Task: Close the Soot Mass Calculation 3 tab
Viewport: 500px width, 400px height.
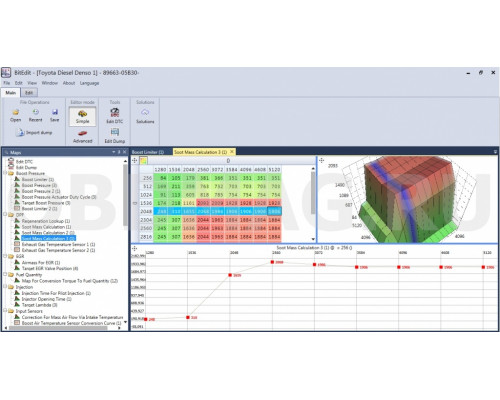Action: tap(232, 152)
